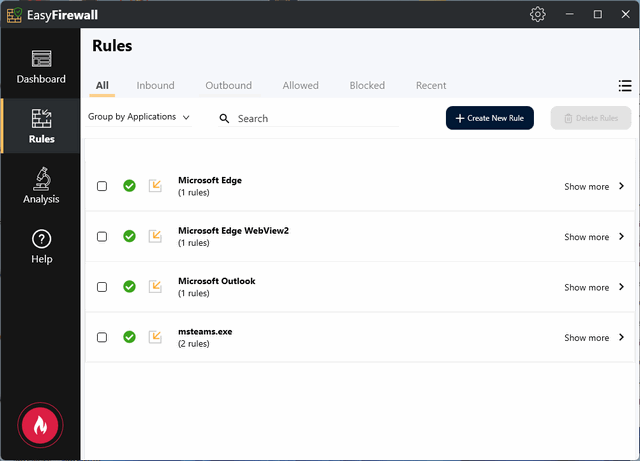640x461 pixels.
Task: Select the Outbound tab
Action: click(228, 85)
